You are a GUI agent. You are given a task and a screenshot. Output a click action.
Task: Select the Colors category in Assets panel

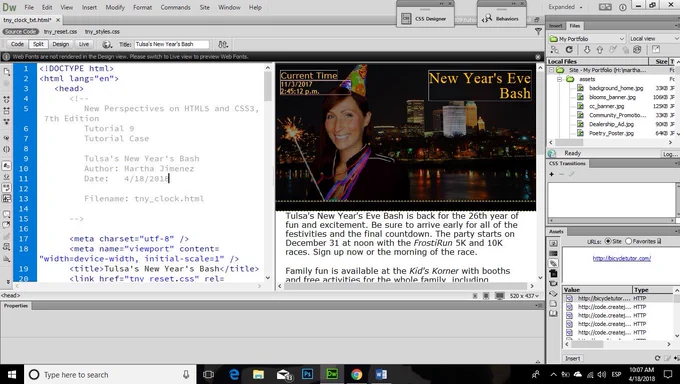pos(553,253)
